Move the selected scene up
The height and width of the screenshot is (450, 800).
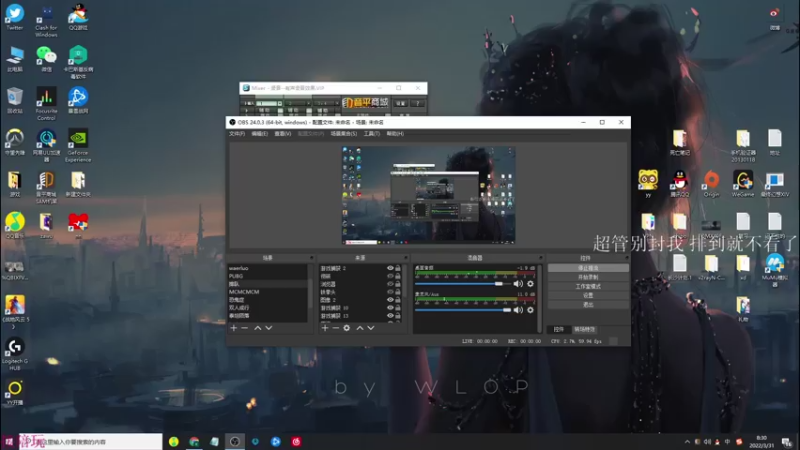coord(258,328)
